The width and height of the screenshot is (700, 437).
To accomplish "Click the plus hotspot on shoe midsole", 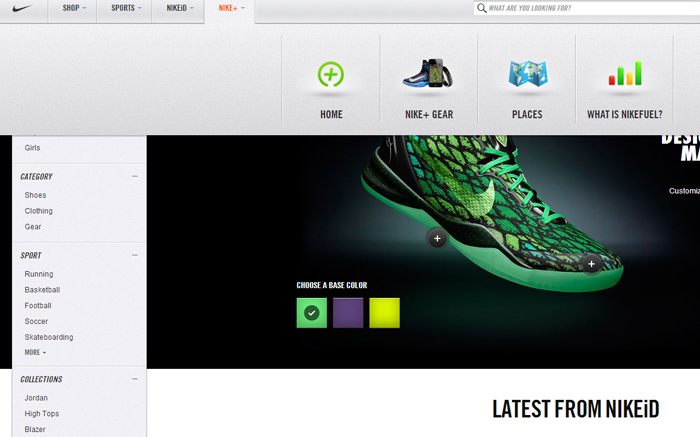I will [437, 238].
